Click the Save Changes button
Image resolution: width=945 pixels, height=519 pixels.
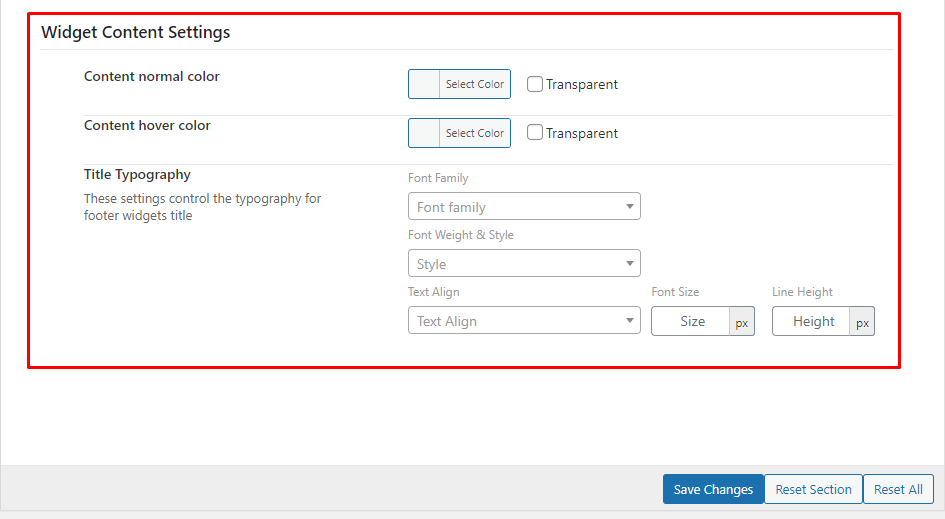713,489
